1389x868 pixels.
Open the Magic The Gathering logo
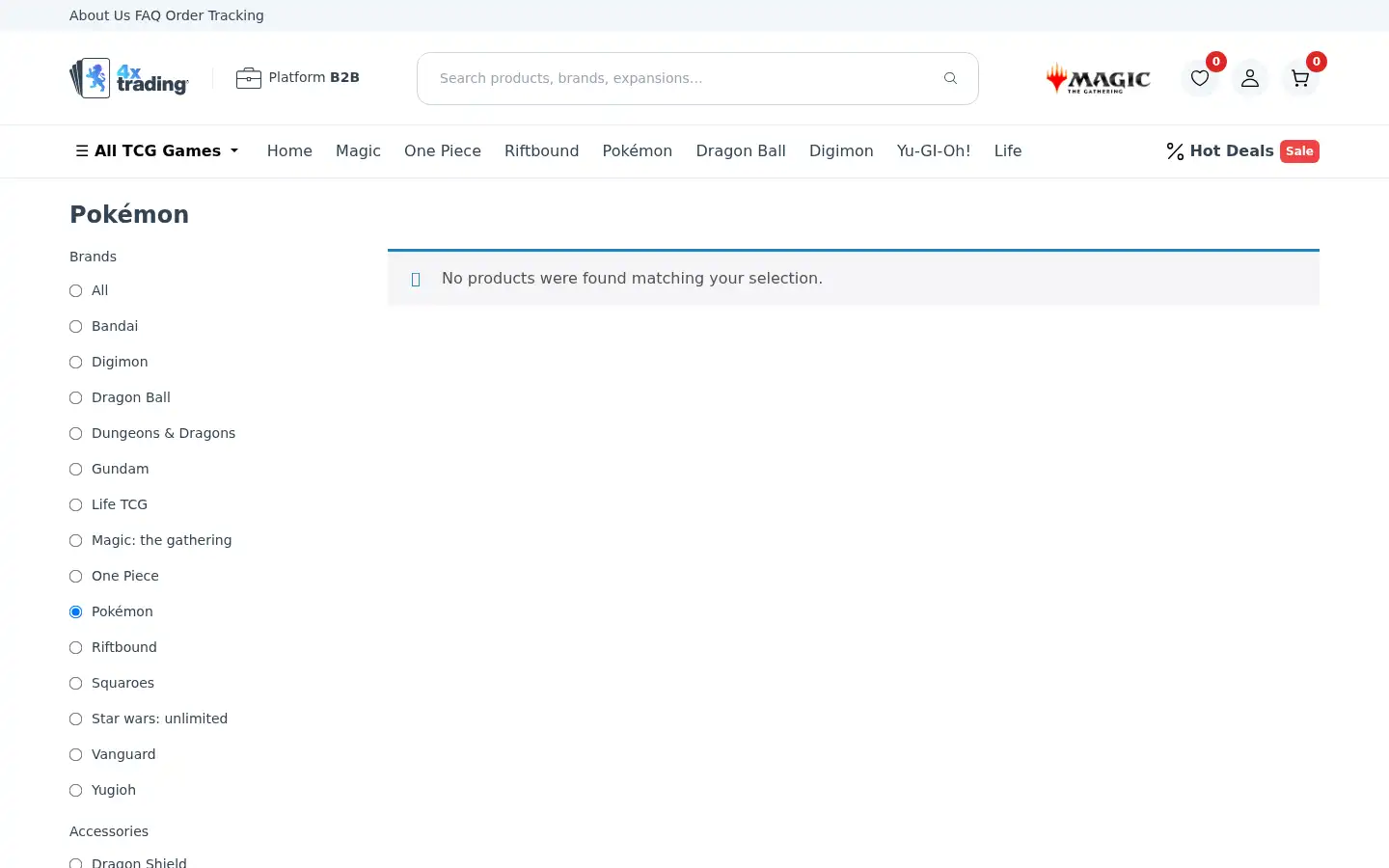1099,78
